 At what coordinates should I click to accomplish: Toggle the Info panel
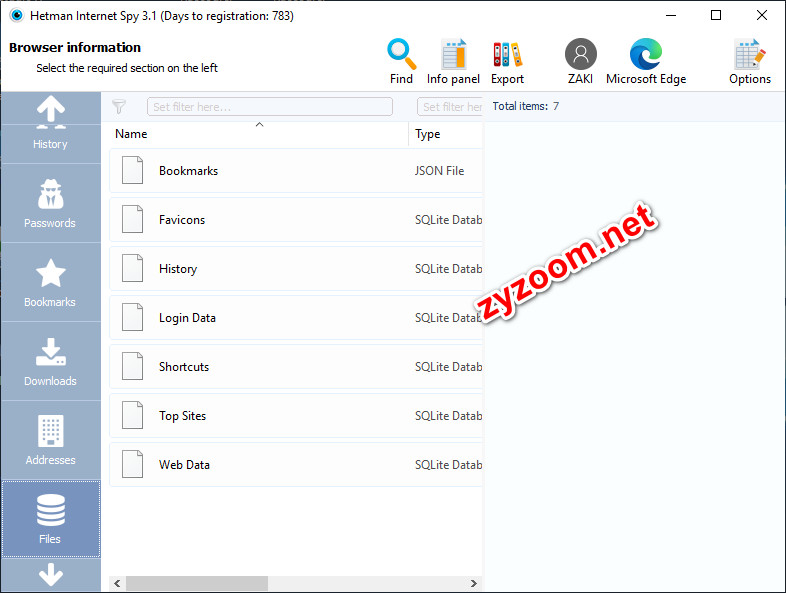click(453, 61)
